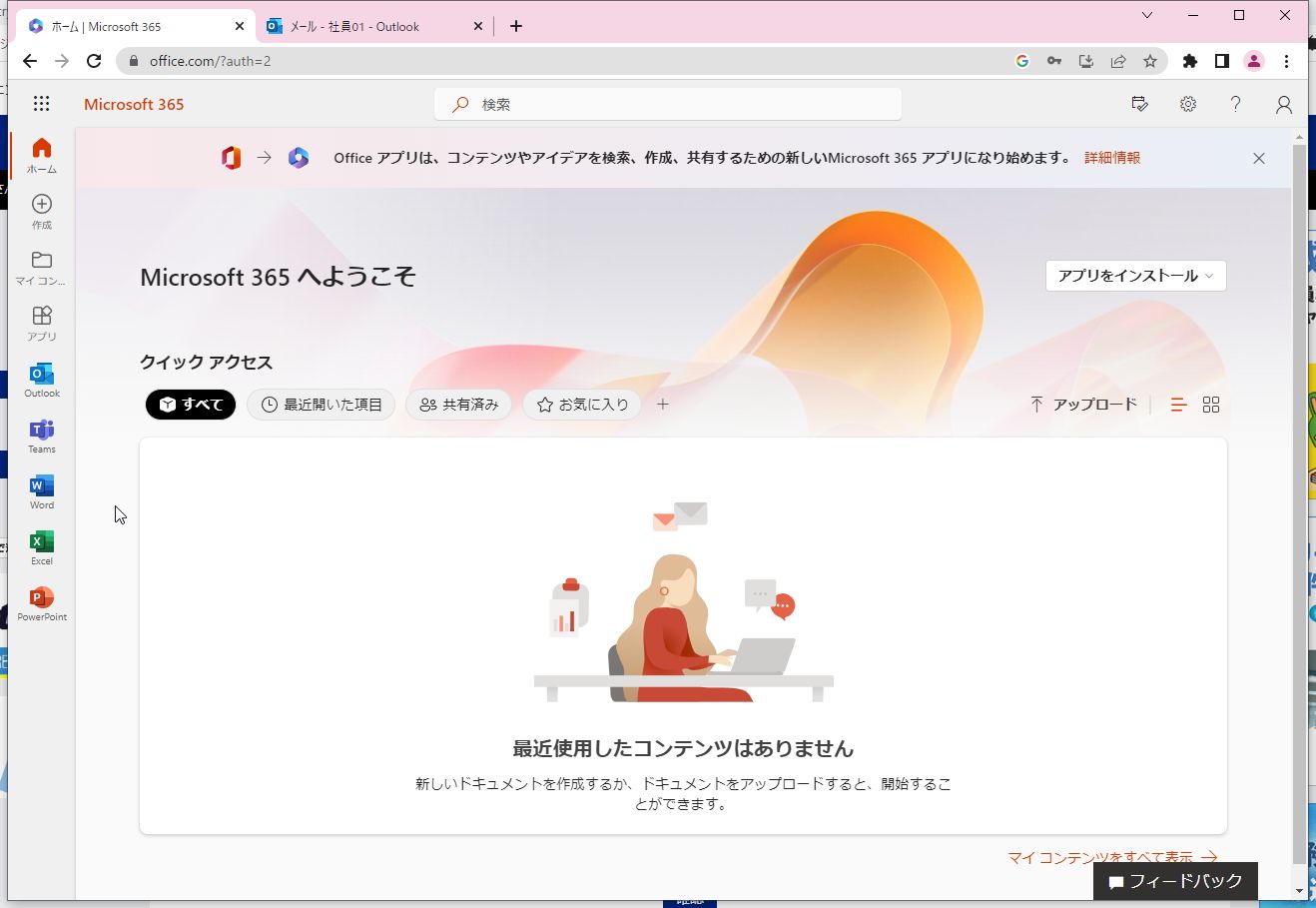
Task: Open the Create (作成) sidebar item
Action: (42, 212)
